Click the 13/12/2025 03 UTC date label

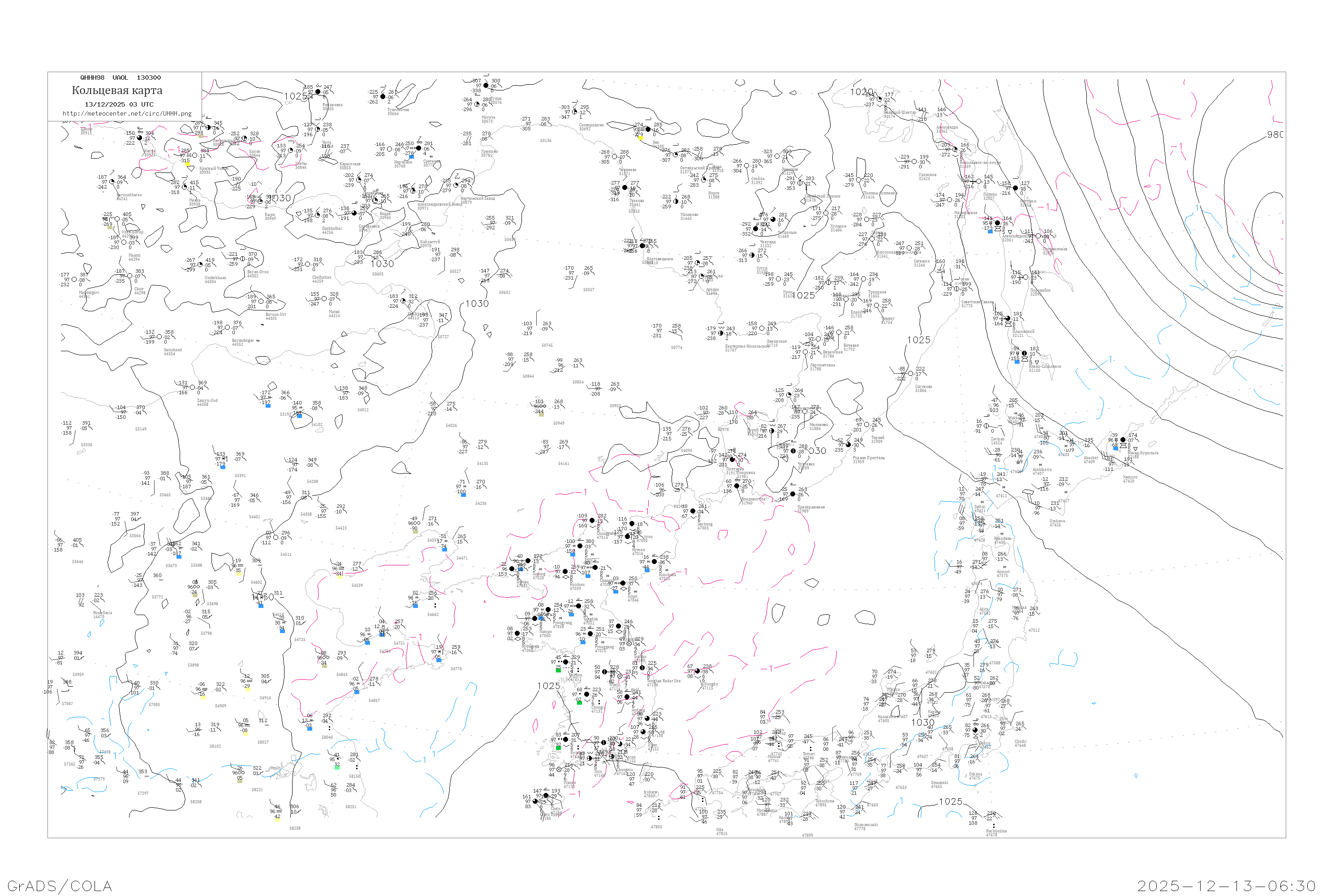tap(119, 104)
